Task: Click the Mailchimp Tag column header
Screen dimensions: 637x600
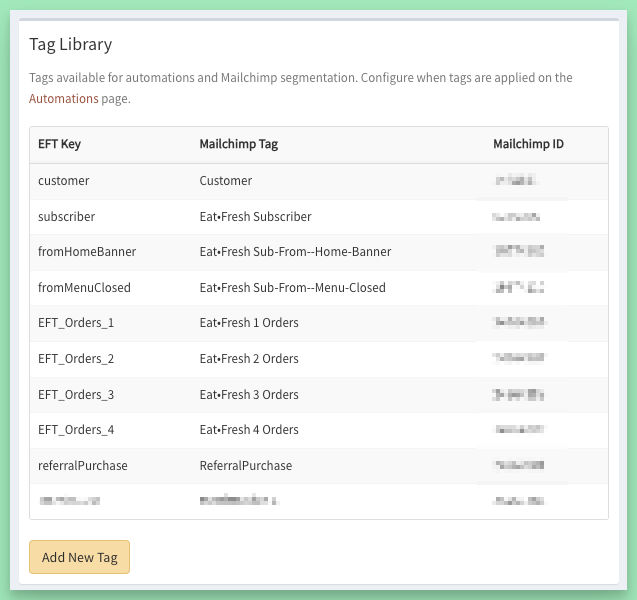Action: click(239, 144)
